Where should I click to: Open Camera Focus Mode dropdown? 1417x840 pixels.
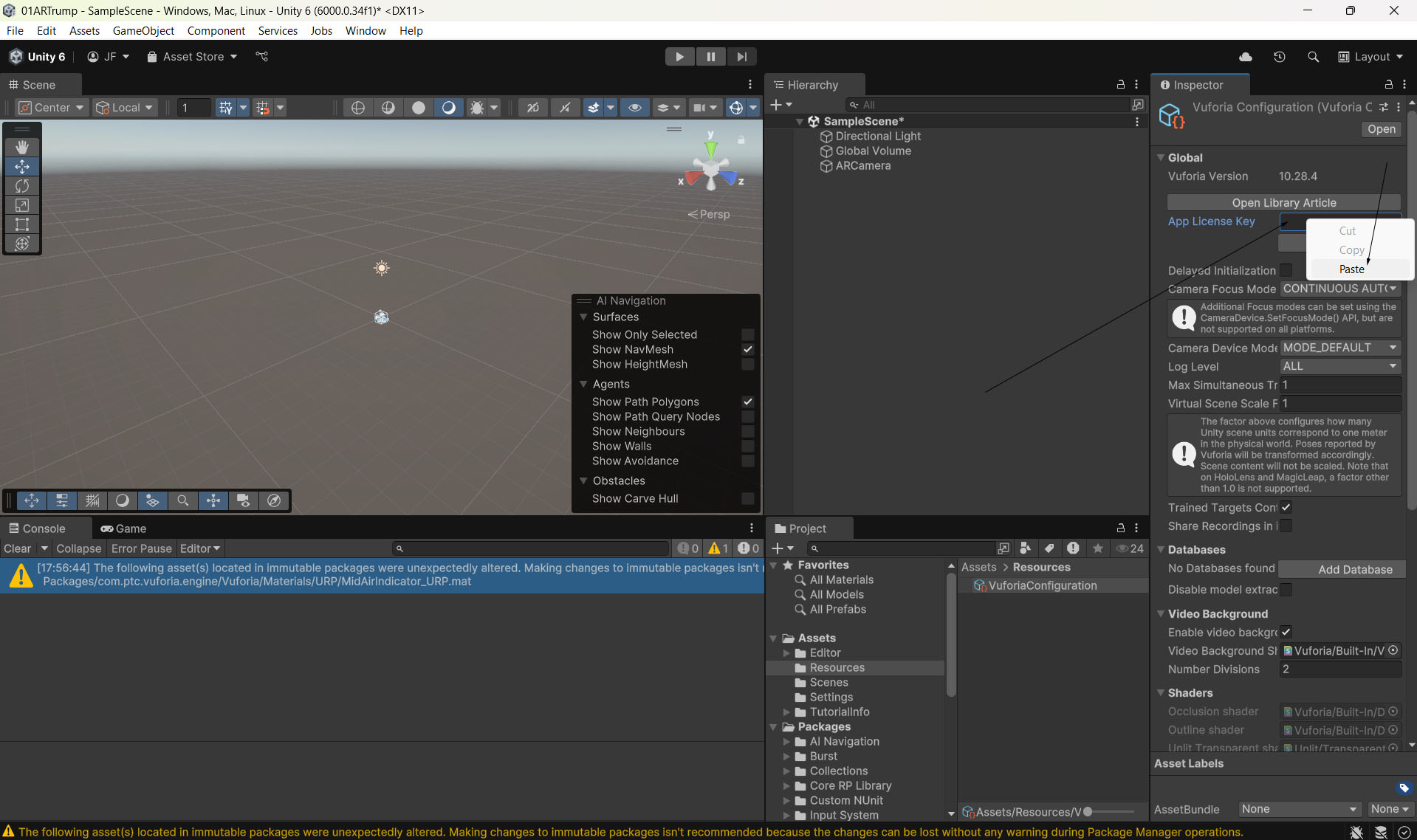pos(1339,289)
